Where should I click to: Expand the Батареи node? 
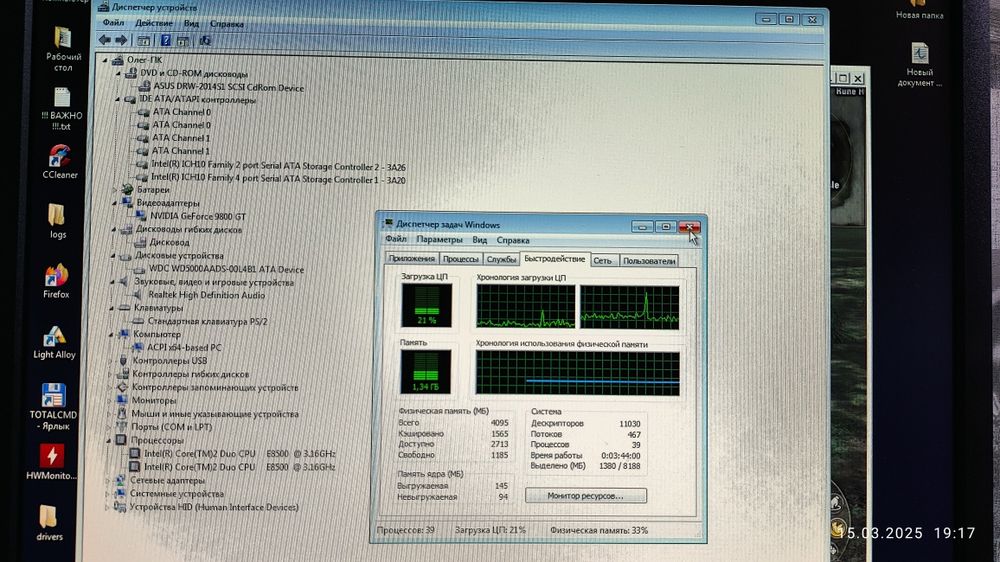click(115, 189)
